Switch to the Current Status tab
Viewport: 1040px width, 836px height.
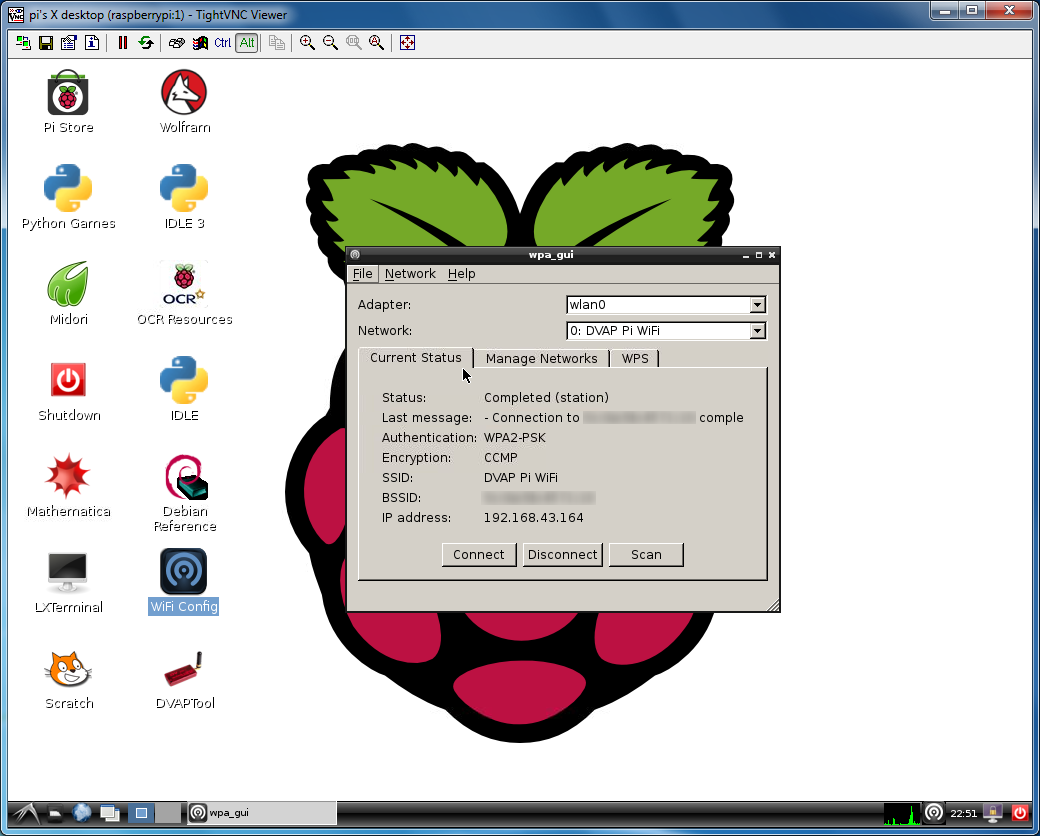416,358
